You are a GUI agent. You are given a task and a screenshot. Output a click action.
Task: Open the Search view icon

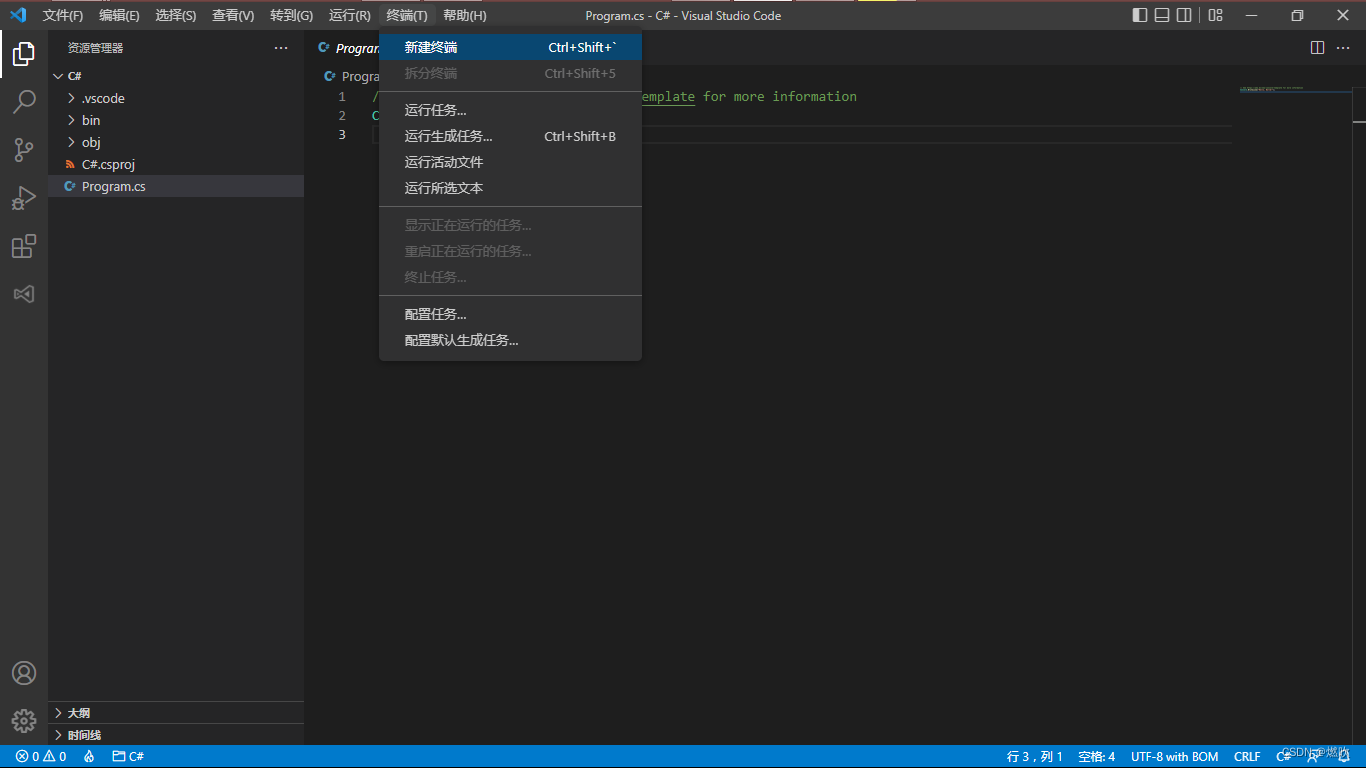[24, 102]
